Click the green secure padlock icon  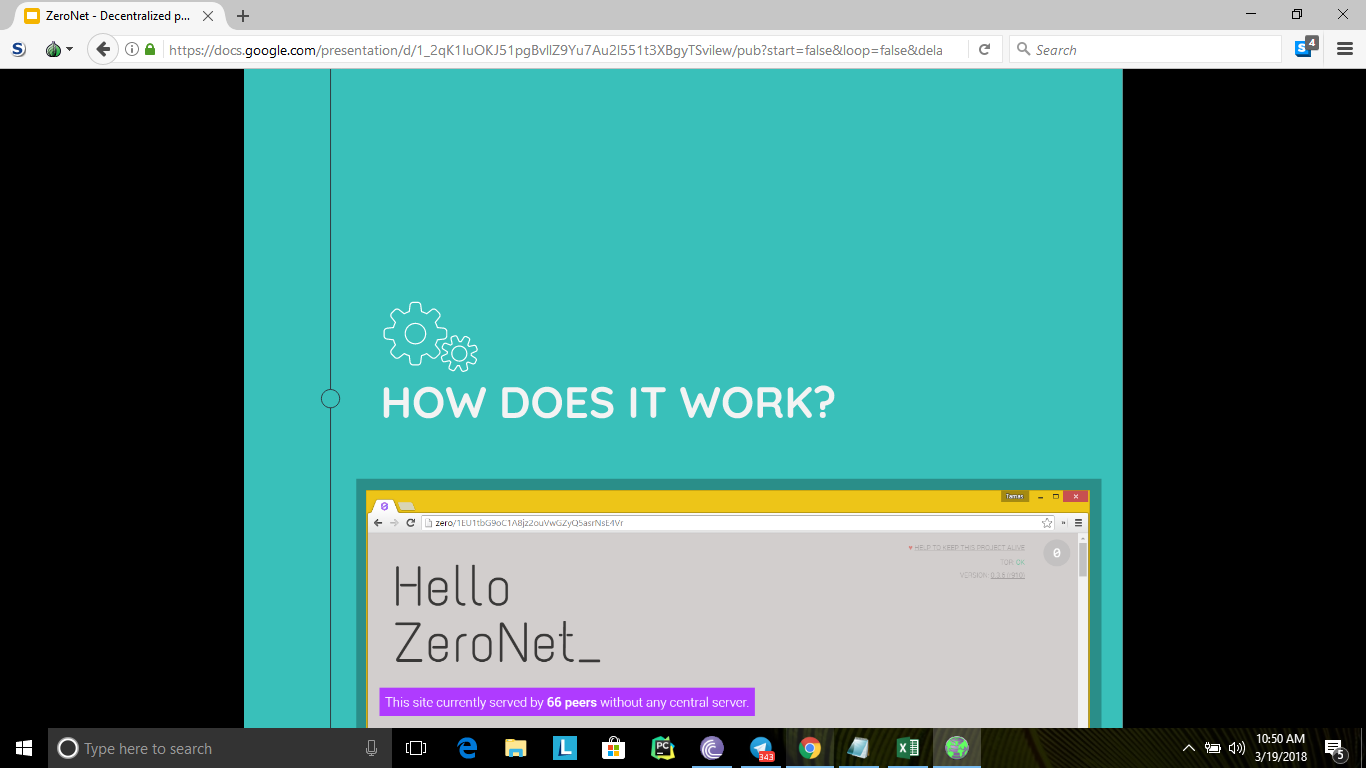coord(150,49)
